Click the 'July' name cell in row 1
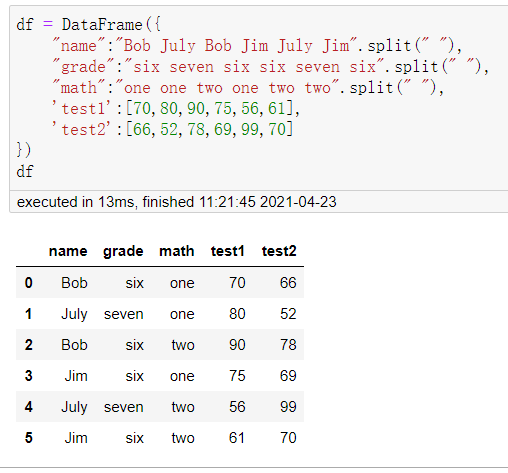The height and width of the screenshot is (473, 508). coord(74,314)
